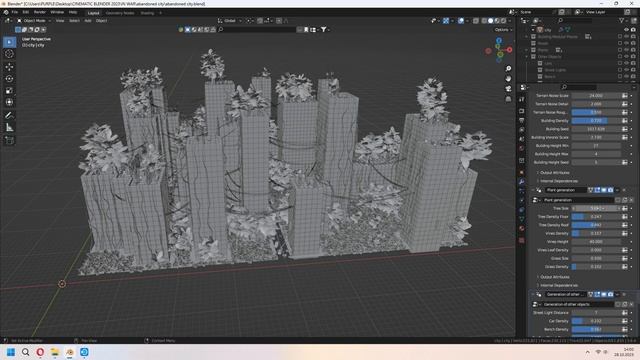Adjust the Bench Density slider
This screenshot has height=360, width=640.
point(596,329)
